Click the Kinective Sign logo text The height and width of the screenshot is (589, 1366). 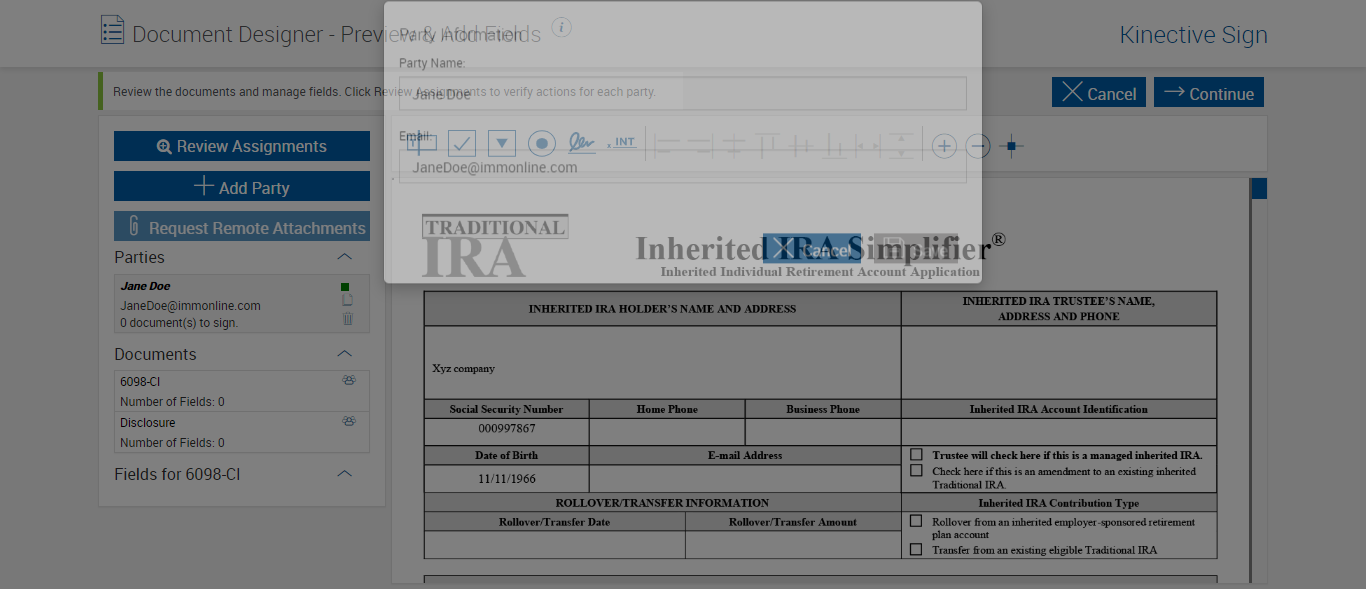click(x=1193, y=35)
